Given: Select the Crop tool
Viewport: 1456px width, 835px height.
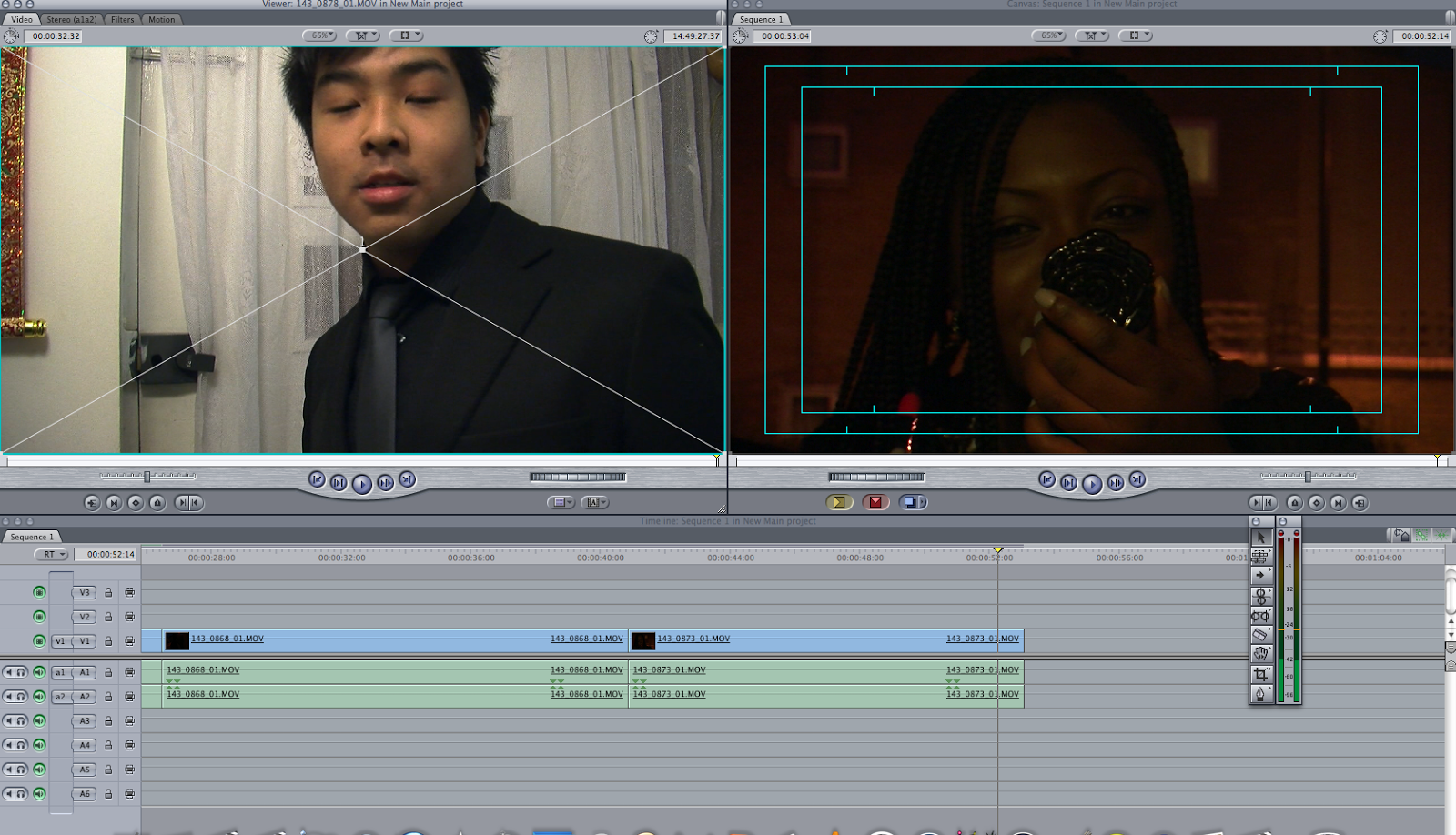Looking at the screenshot, I should 1261,670.
